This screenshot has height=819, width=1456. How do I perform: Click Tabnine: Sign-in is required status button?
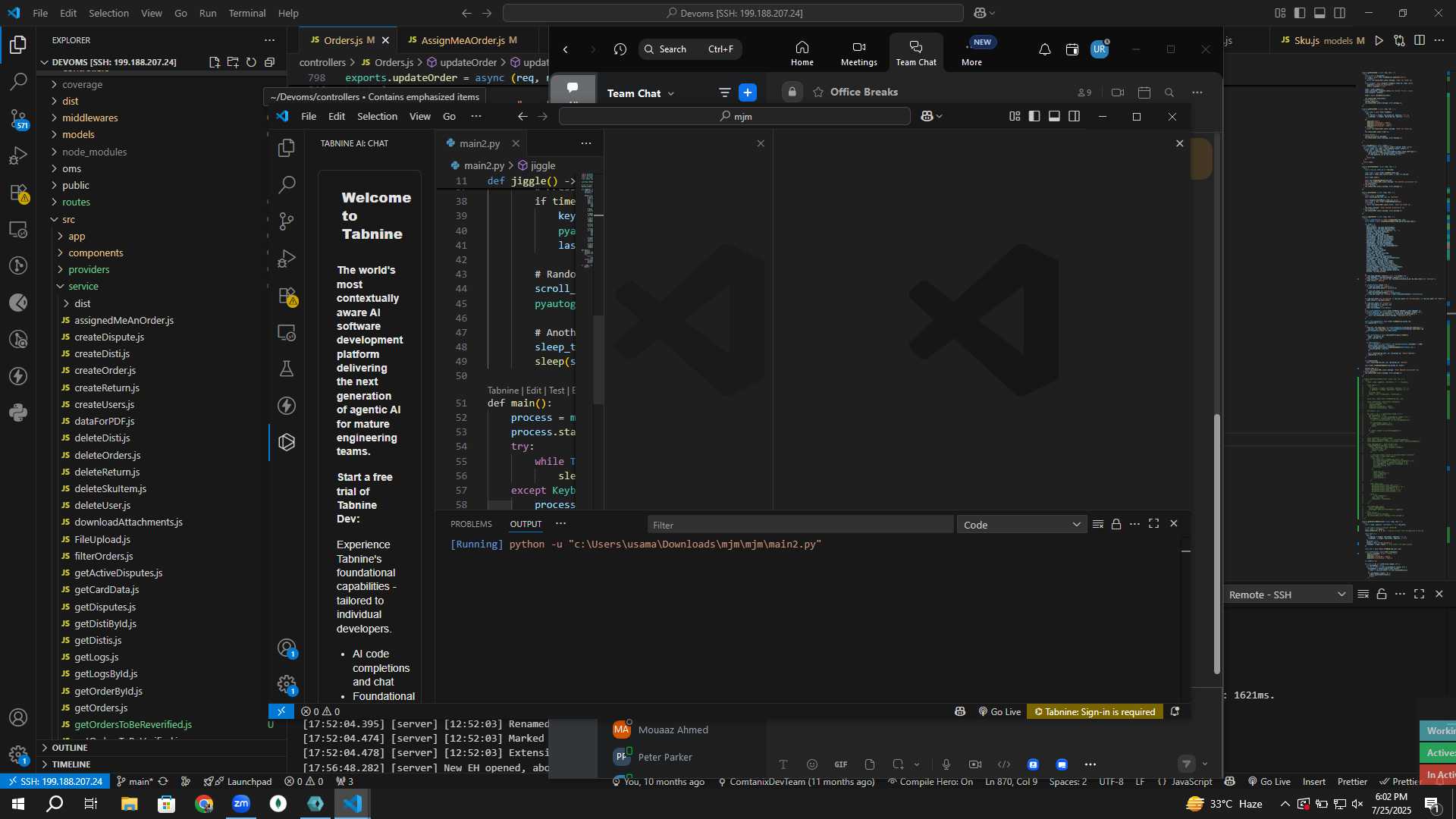coord(1095,711)
